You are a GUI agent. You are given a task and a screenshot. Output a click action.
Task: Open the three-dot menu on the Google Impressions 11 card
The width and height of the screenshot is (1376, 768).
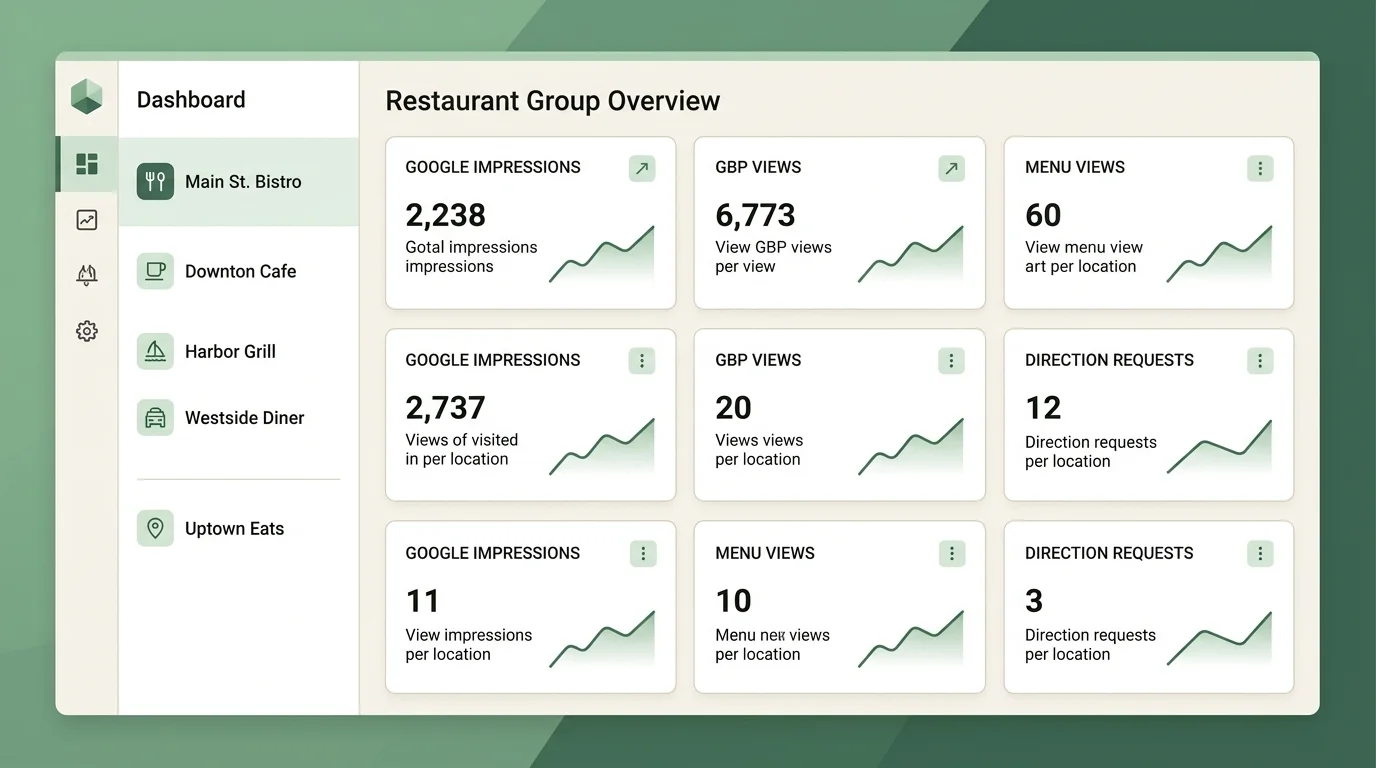coord(643,553)
